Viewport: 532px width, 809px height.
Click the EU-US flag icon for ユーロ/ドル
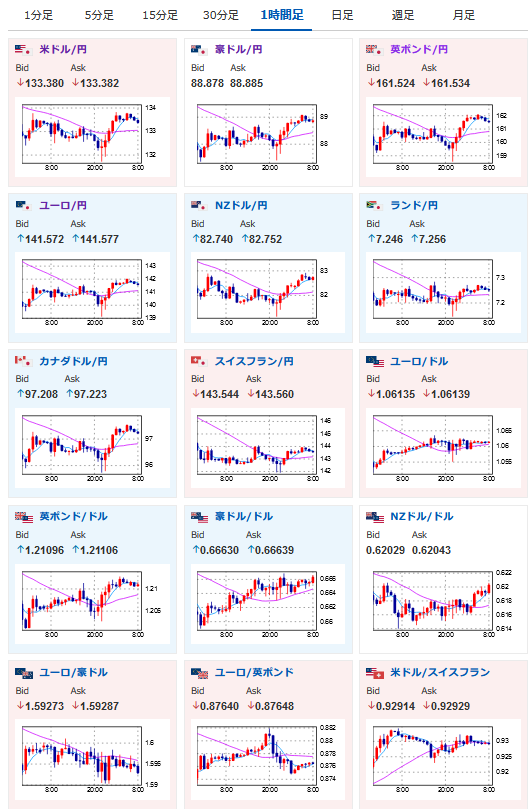click(375, 361)
